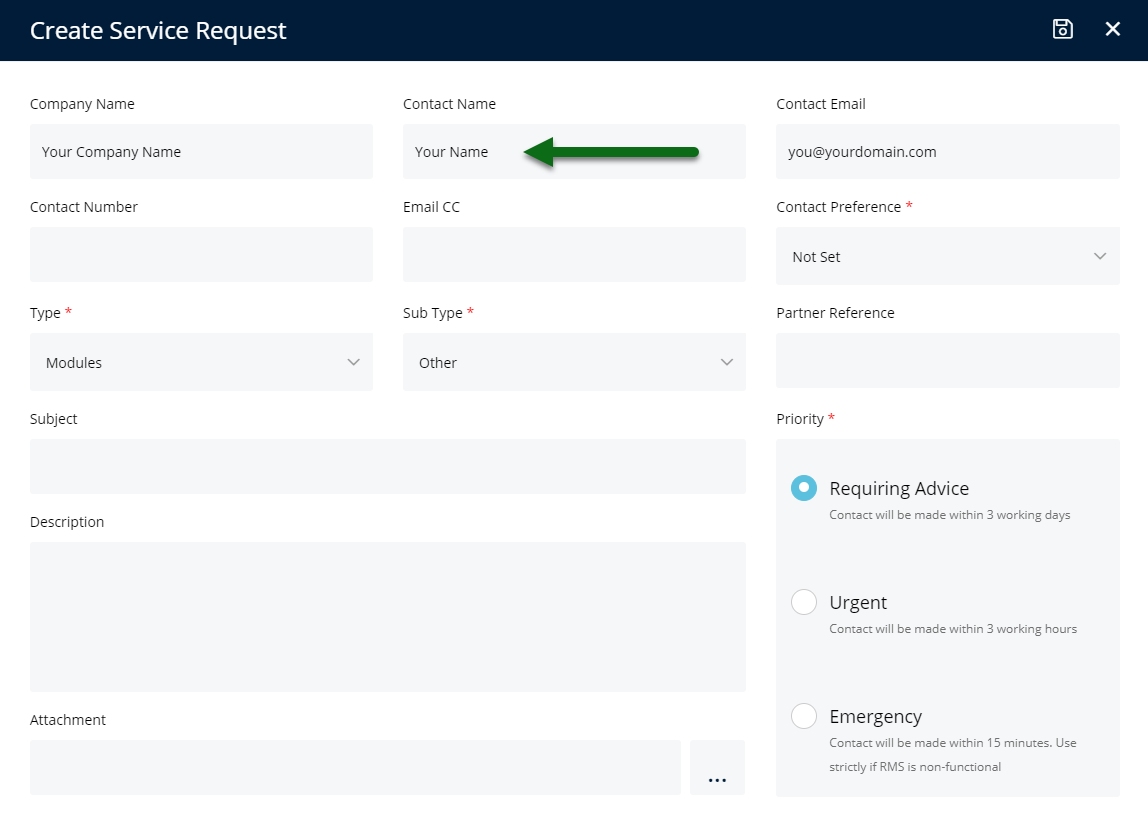The height and width of the screenshot is (839, 1148).
Task: Click the 'Create Service Request' title
Action: point(158,31)
